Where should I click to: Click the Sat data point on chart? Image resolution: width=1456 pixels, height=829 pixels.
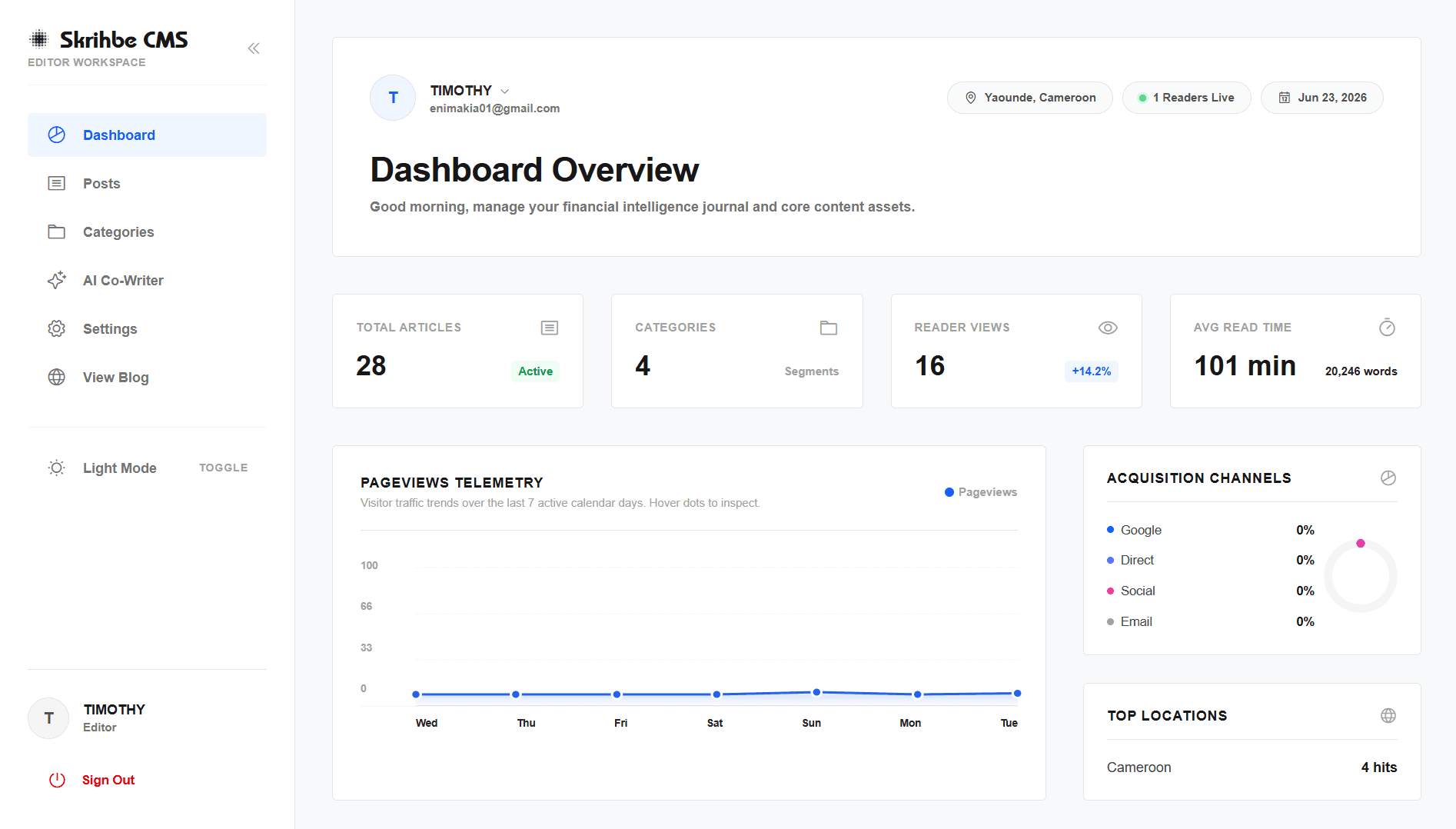coord(716,694)
